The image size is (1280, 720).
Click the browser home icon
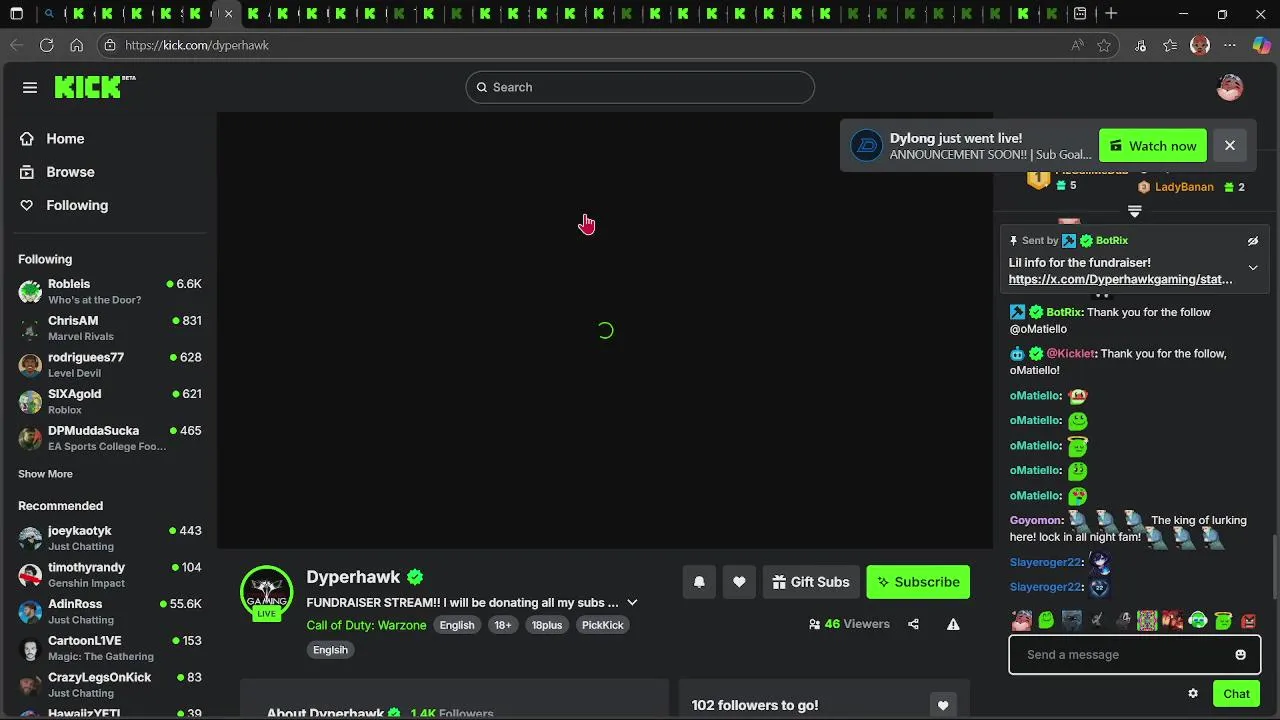76,45
